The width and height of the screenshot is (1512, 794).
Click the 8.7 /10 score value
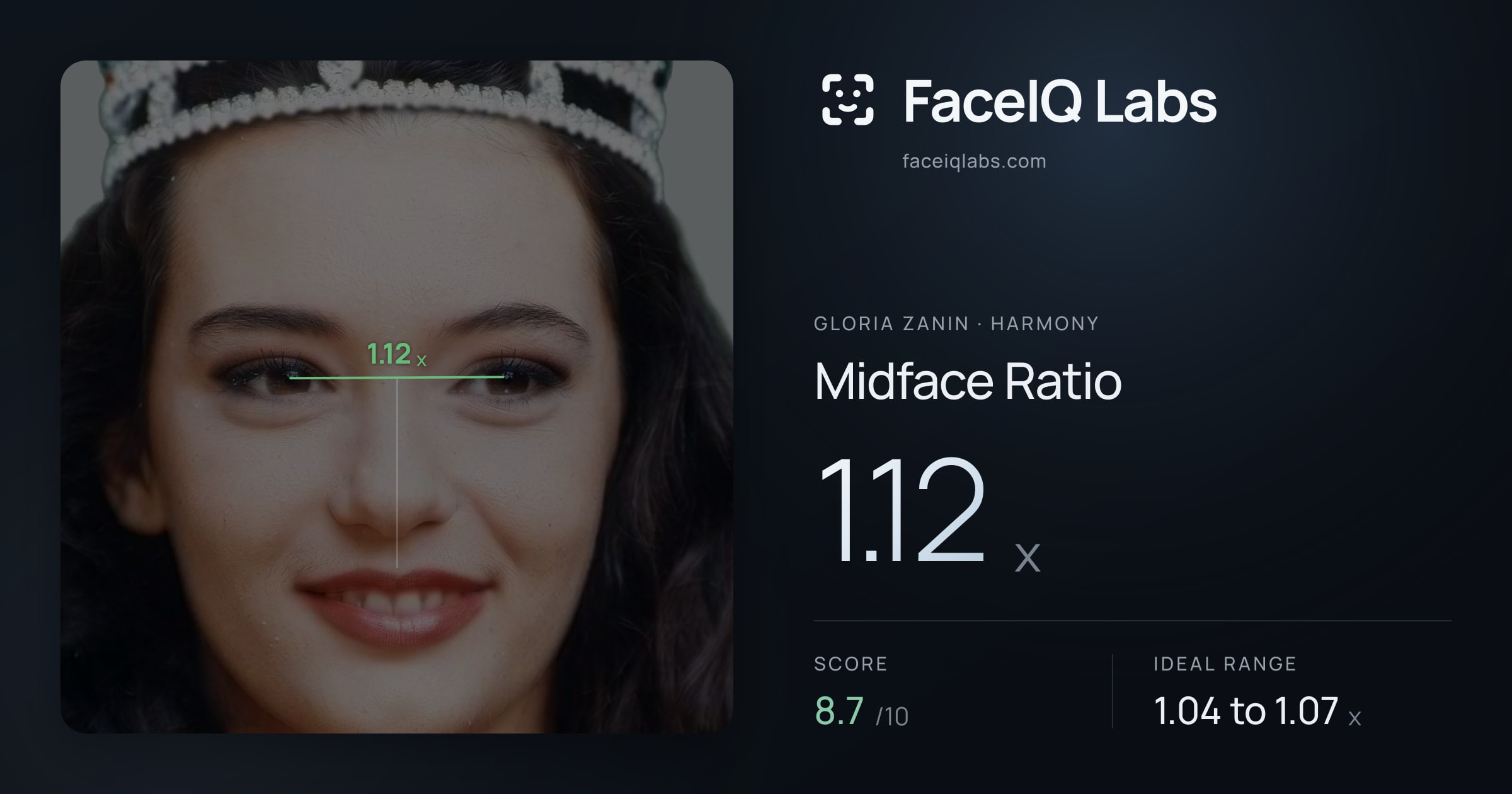point(861,711)
